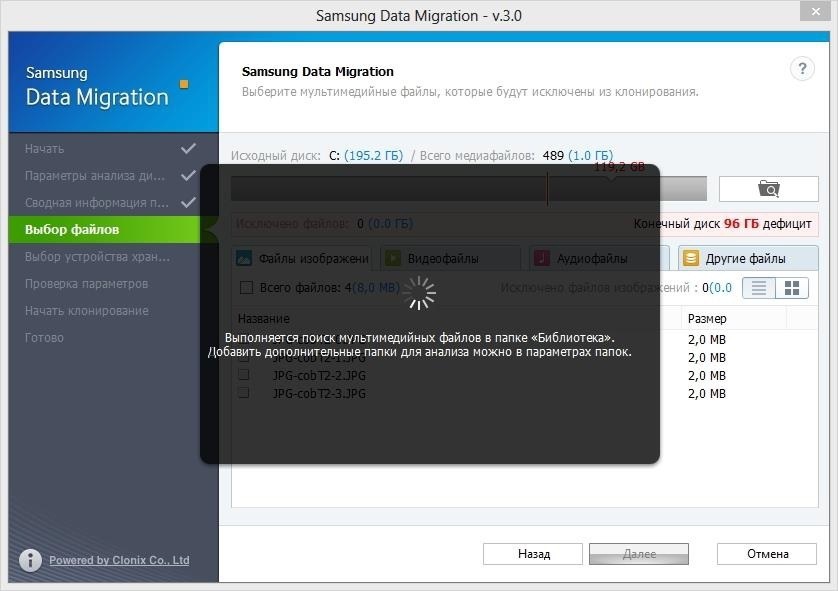Viewport: 838px width, 591px height.
Task: Switch to thumbnail grid view
Action: tap(792, 288)
